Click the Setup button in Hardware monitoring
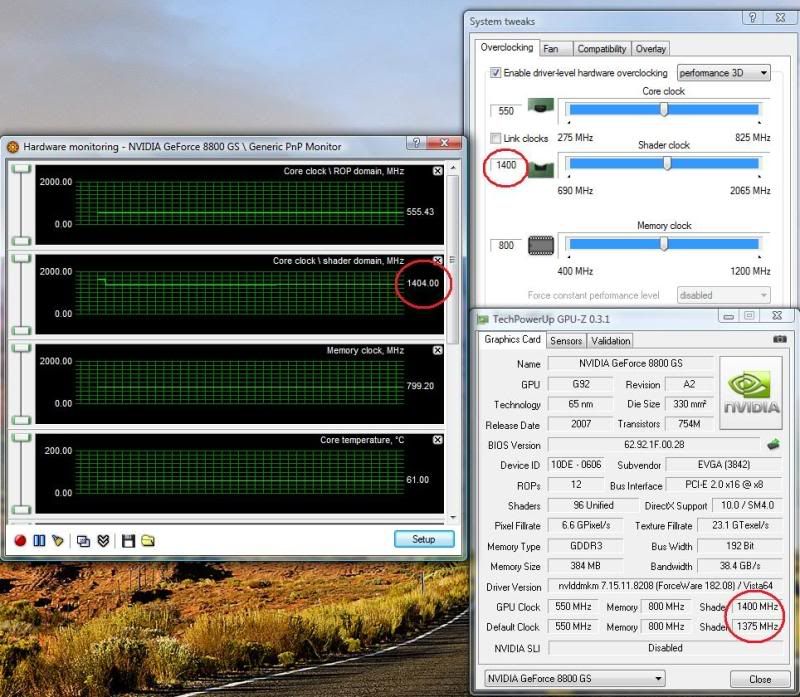Image resolution: width=800 pixels, height=697 pixels. click(x=423, y=539)
